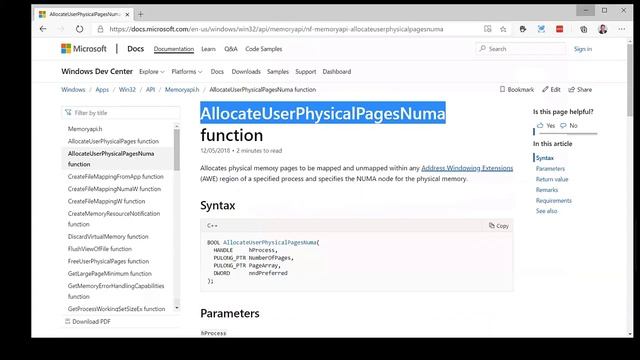The width and height of the screenshot is (640, 360).
Task: Click the browser address bar
Action: coord(276,29)
